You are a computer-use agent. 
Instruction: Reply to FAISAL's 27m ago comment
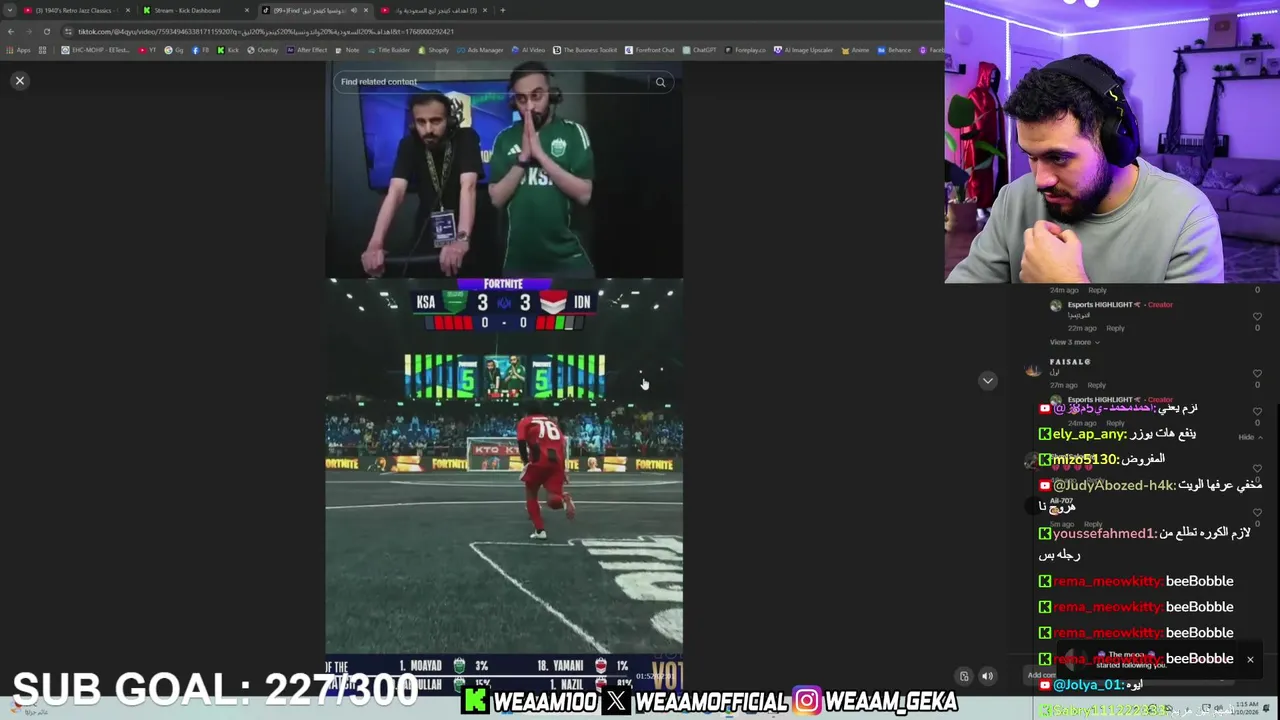(x=1097, y=385)
